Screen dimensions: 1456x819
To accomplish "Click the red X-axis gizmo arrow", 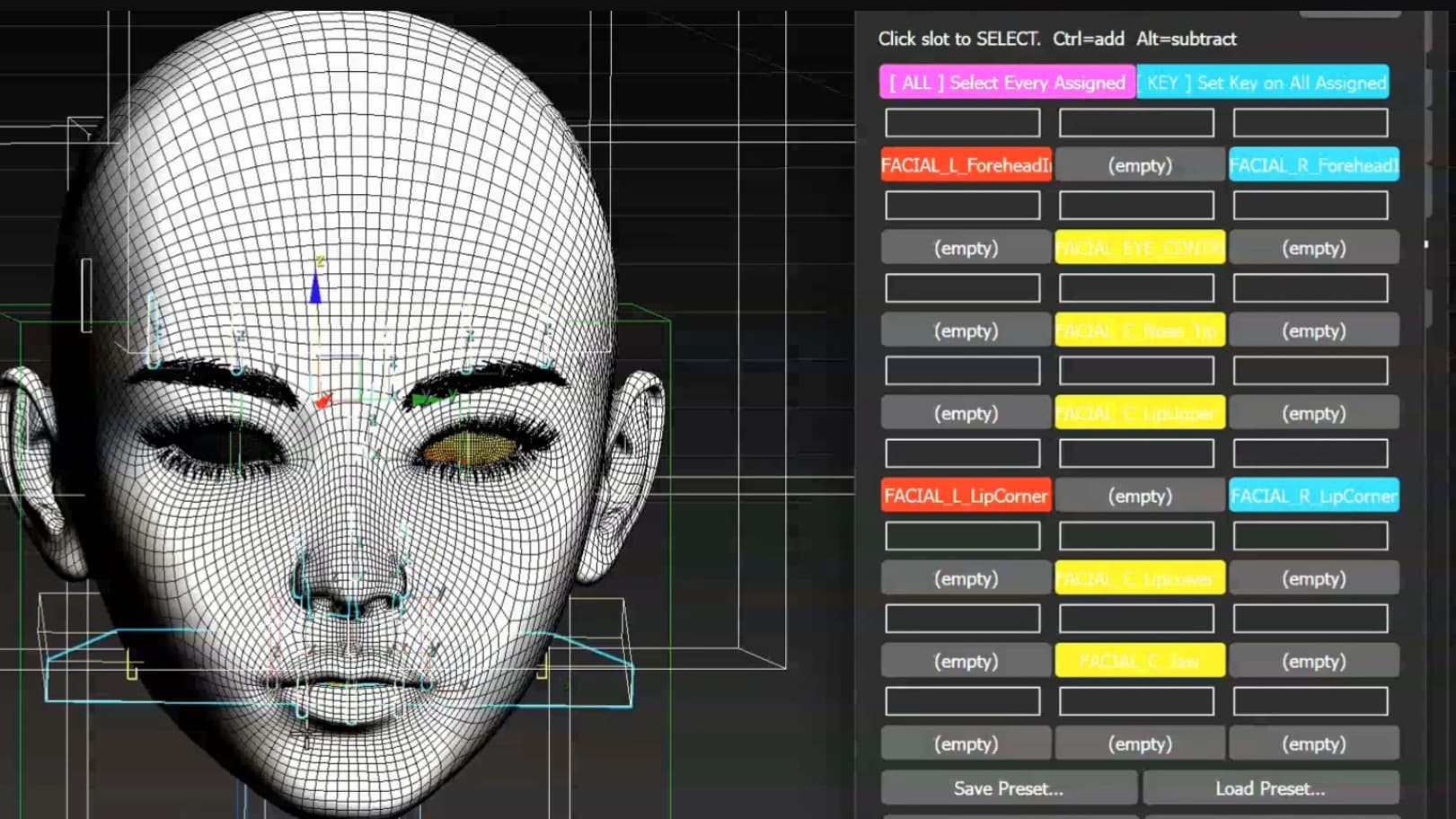I will pyautogui.click(x=323, y=401).
